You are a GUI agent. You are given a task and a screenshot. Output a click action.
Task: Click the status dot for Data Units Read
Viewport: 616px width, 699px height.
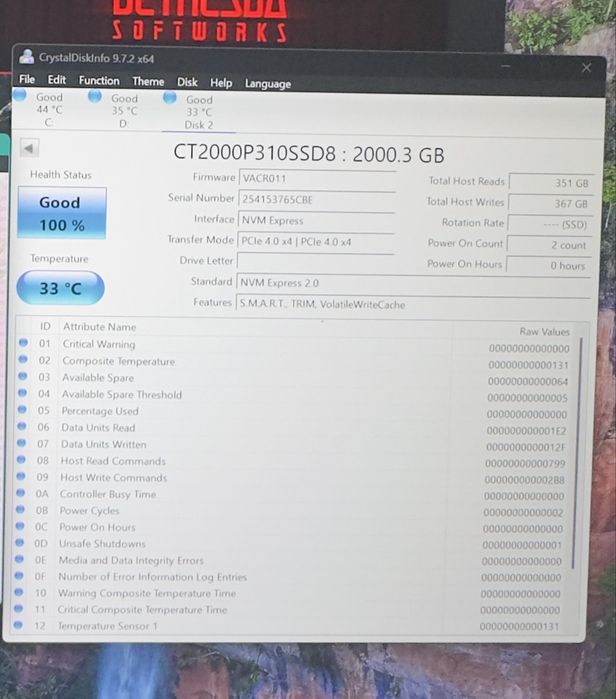pos(21,426)
